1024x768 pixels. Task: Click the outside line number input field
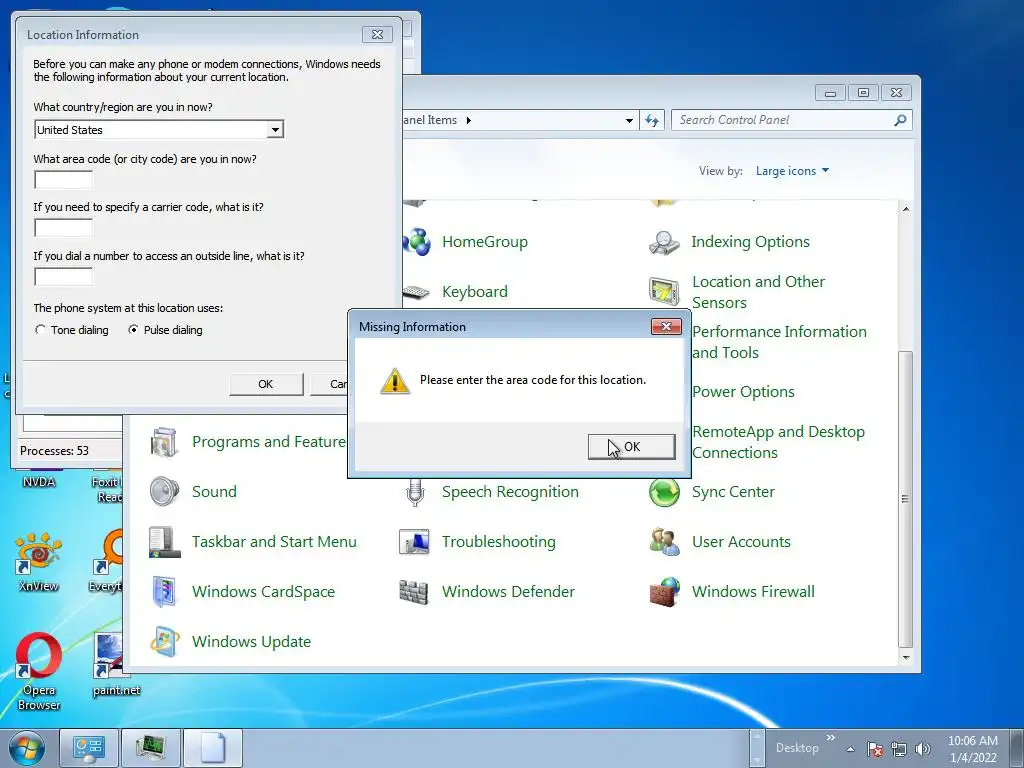click(x=63, y=276)
